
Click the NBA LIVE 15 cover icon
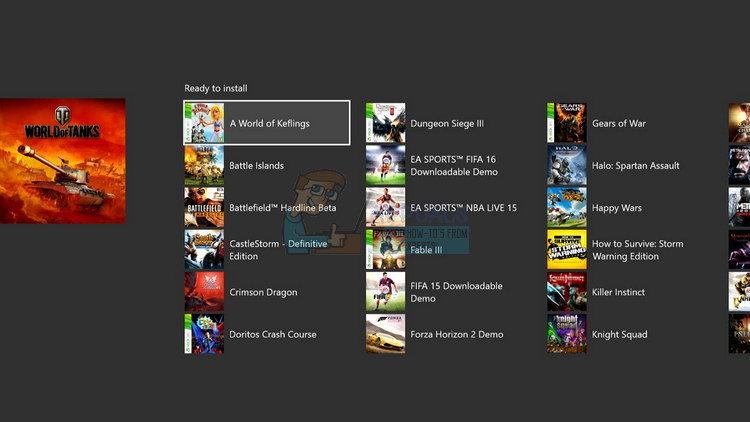(386, 208)
